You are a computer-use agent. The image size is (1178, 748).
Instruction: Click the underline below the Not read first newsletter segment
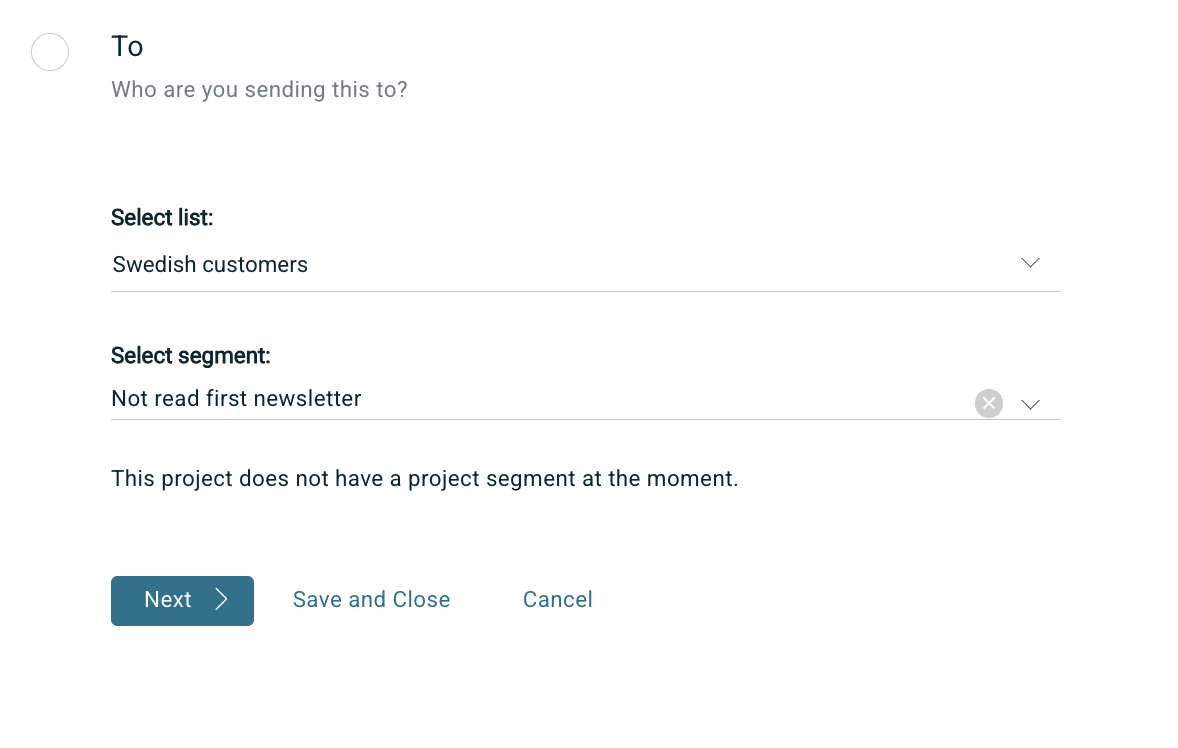coord(585,419)
